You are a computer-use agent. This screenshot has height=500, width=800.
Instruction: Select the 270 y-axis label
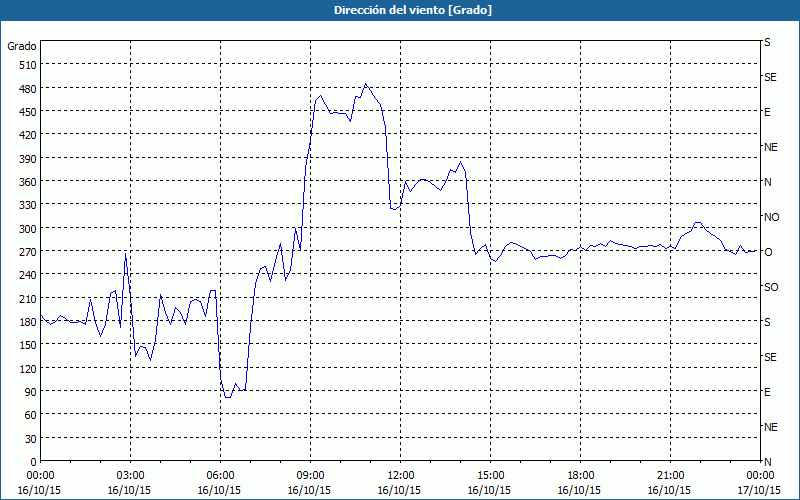pyautogui.click(x=28, y=252)
